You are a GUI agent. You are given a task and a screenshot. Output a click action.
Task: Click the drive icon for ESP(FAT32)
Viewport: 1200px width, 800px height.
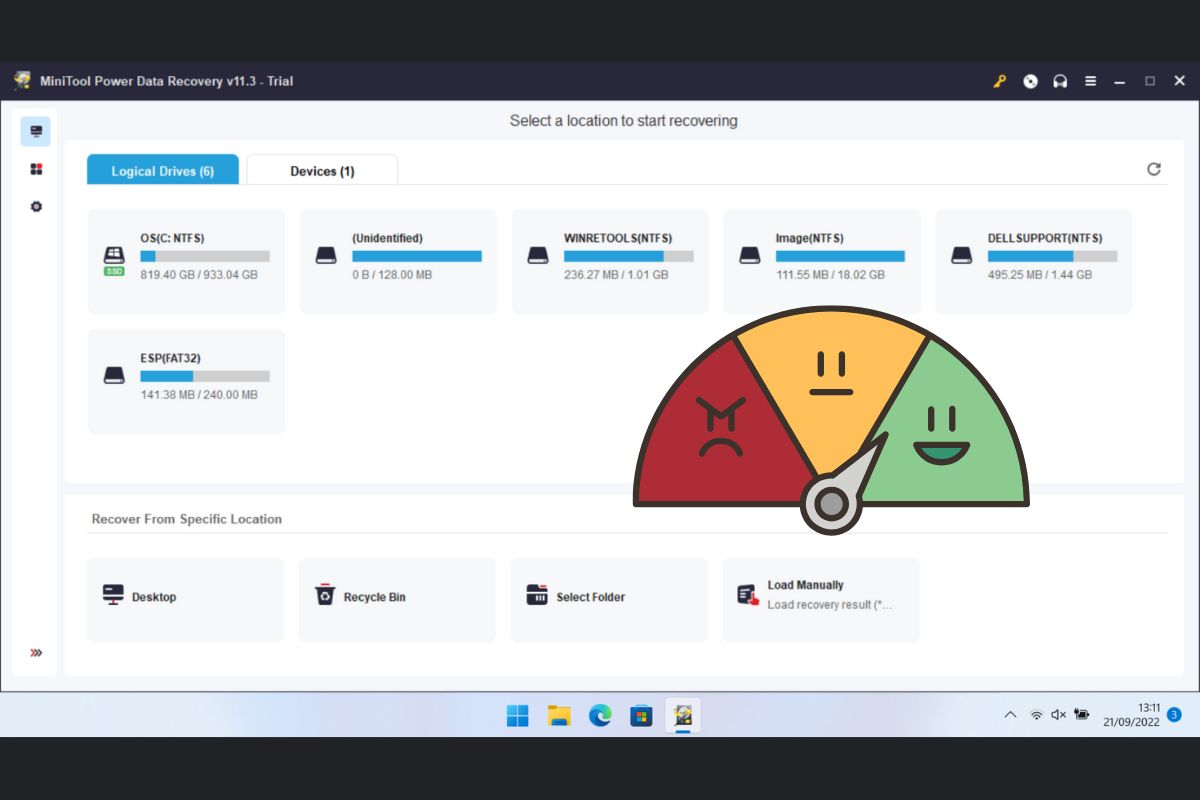114,376
